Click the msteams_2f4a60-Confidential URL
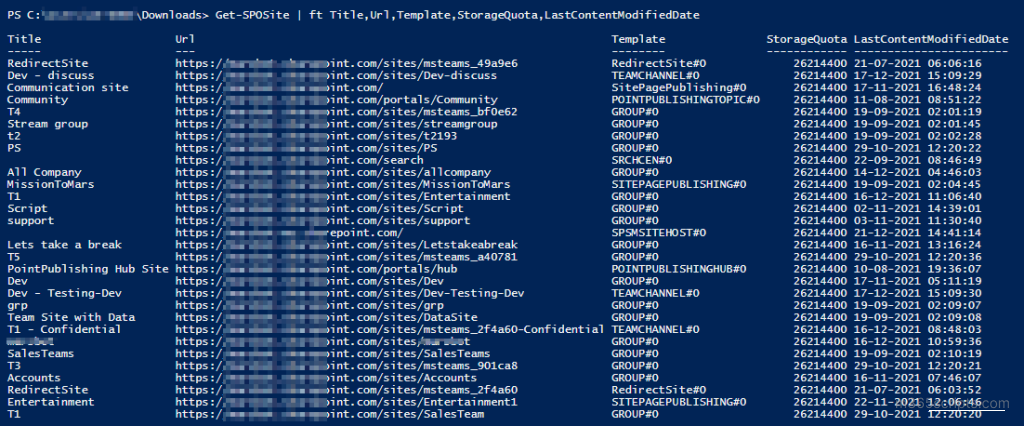Screen dimensions: 1024x426 coord(389,329)
